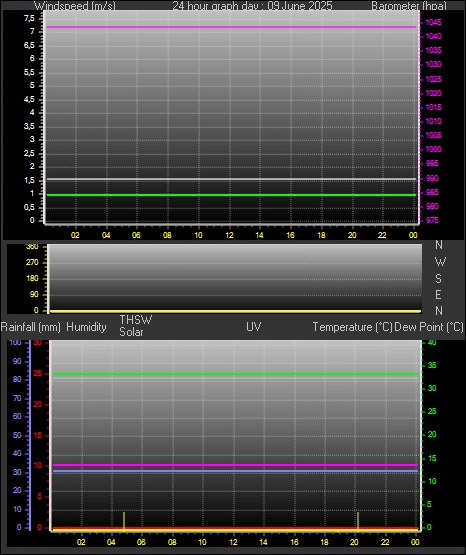The height and width of the screenshot is (555, 466).
Task: Click the green '40' temperature axis value
Action: pyautogui.click(x=432, y=343)
